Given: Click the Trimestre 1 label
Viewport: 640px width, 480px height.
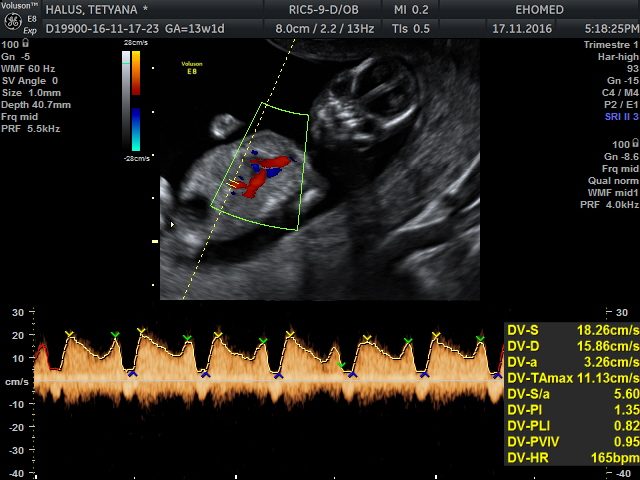Looking at the screenshot, I should pos(611,45).
